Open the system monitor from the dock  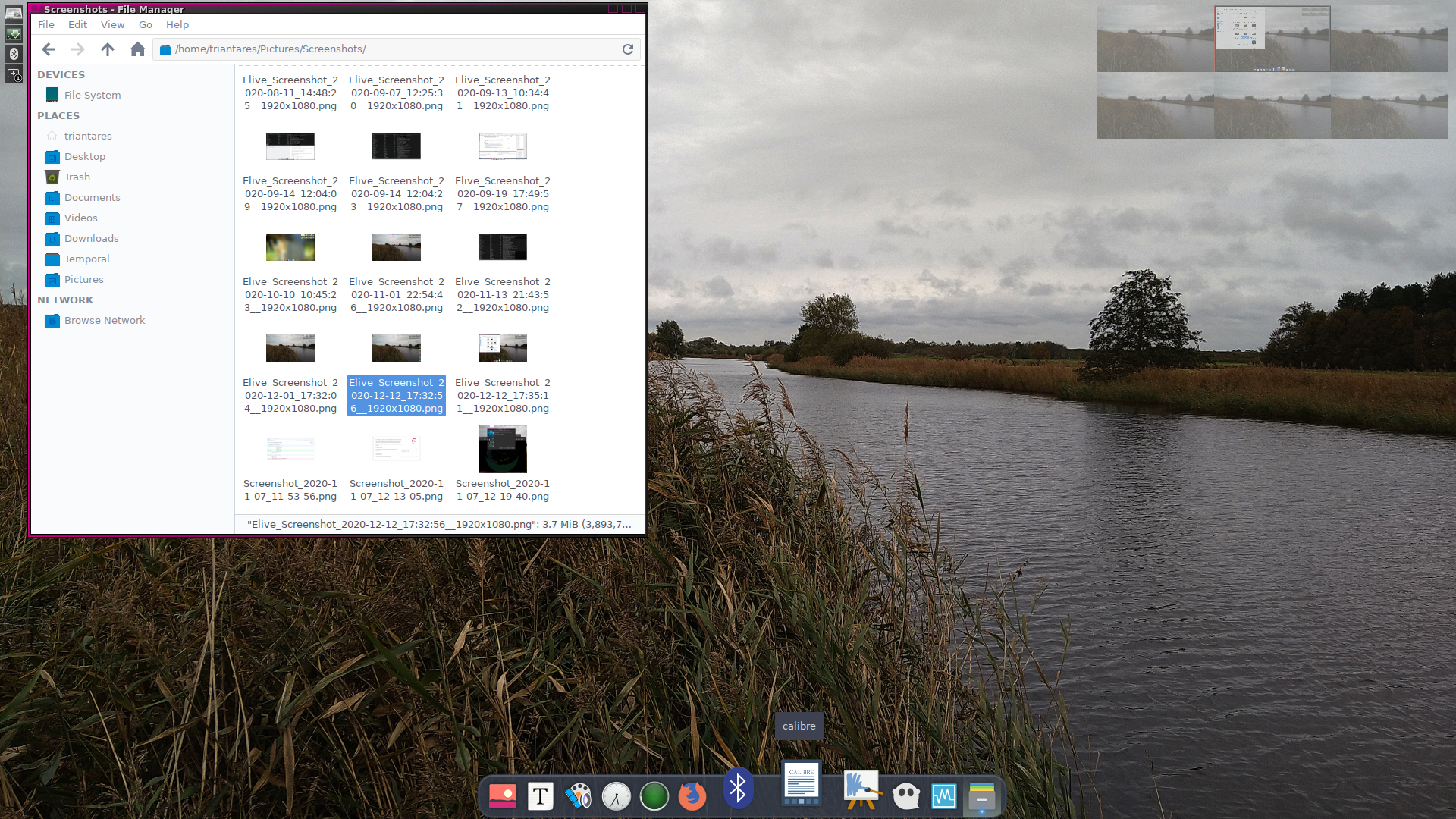click(x=943, y=796)
